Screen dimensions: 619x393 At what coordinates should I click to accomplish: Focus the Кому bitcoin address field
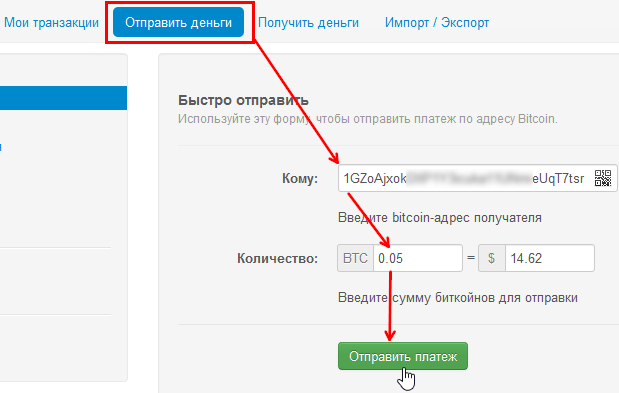coord(478,178)
